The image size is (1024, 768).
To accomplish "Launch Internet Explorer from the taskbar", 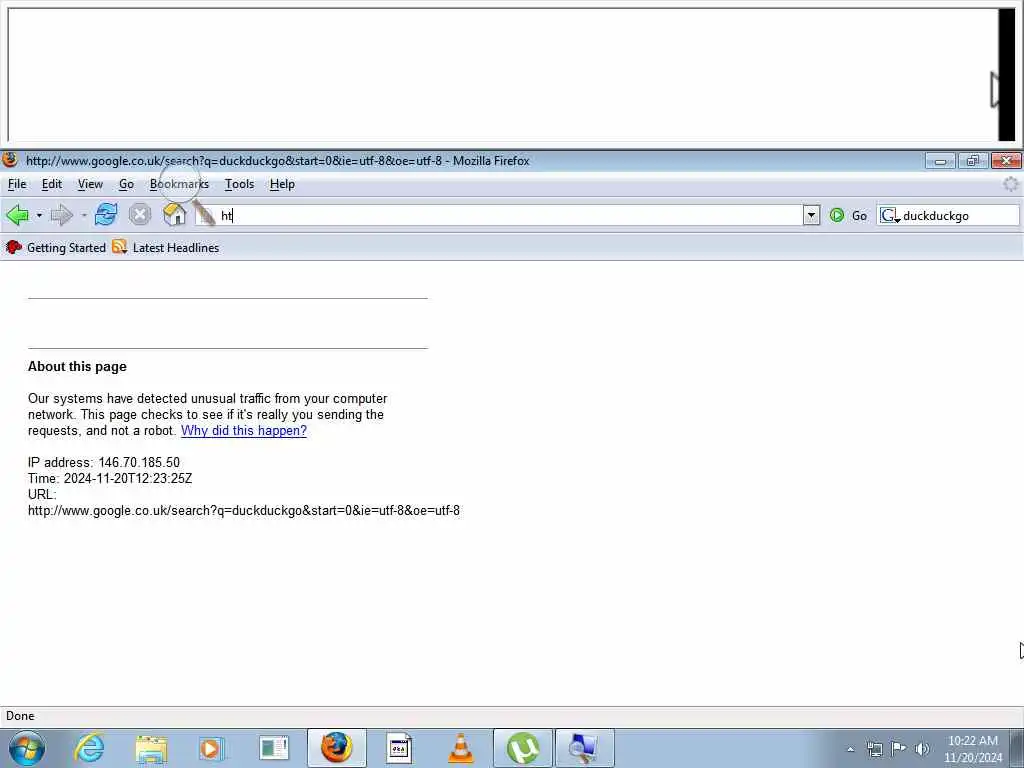I will (89, 748).
